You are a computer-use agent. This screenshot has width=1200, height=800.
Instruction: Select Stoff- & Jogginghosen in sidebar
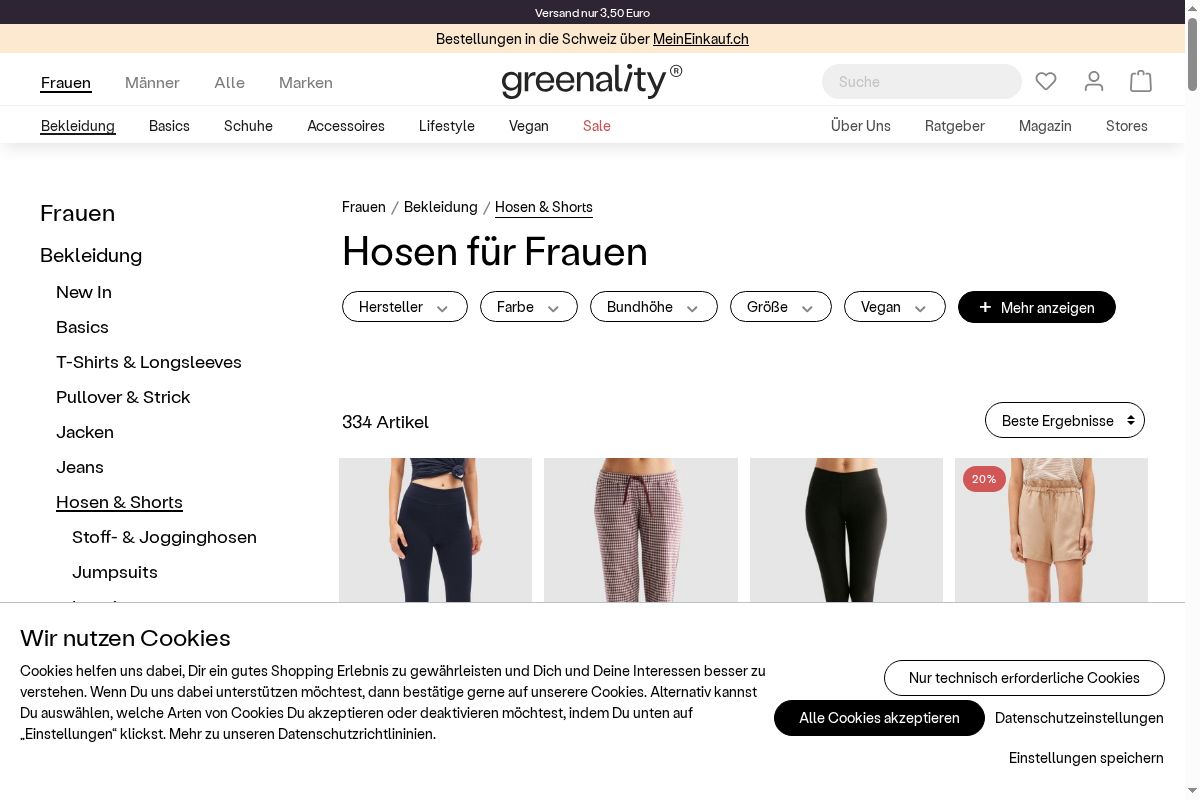164,537
